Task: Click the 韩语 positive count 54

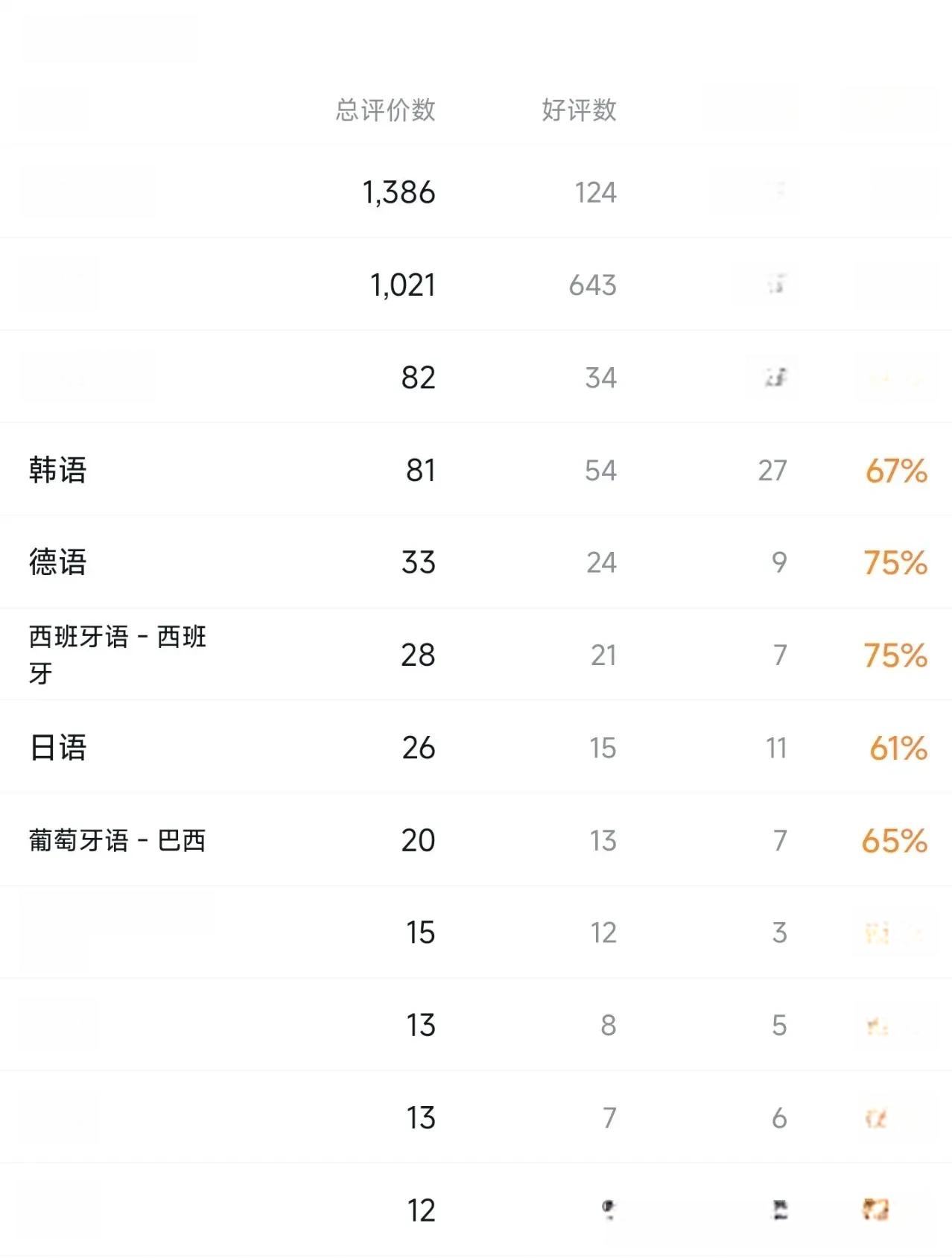Action: (x=600, y=471)
